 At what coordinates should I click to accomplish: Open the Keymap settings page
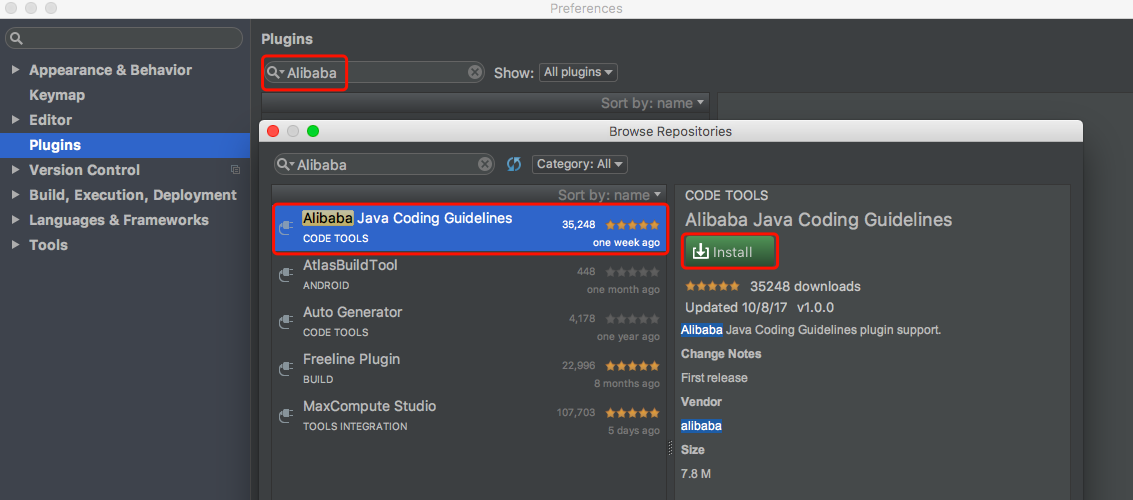[57, 95]
